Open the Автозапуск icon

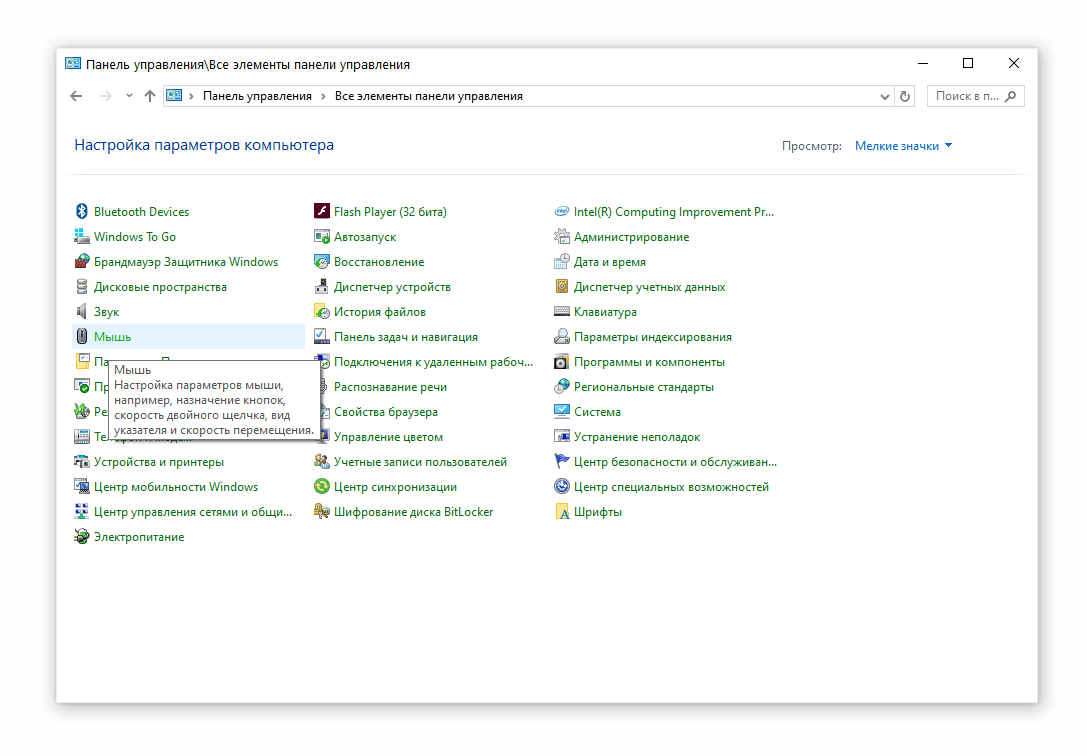pyautogui.click(x=322, y=236)
